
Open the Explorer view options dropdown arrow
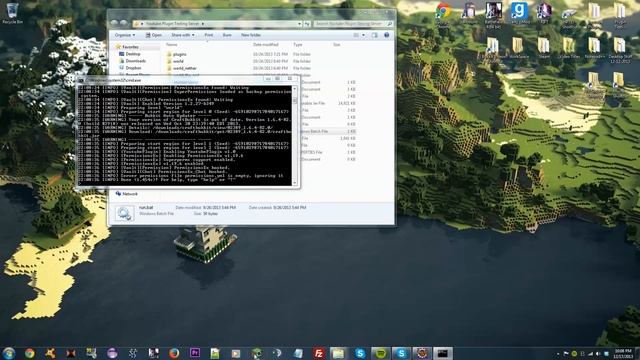pos(363,35)
